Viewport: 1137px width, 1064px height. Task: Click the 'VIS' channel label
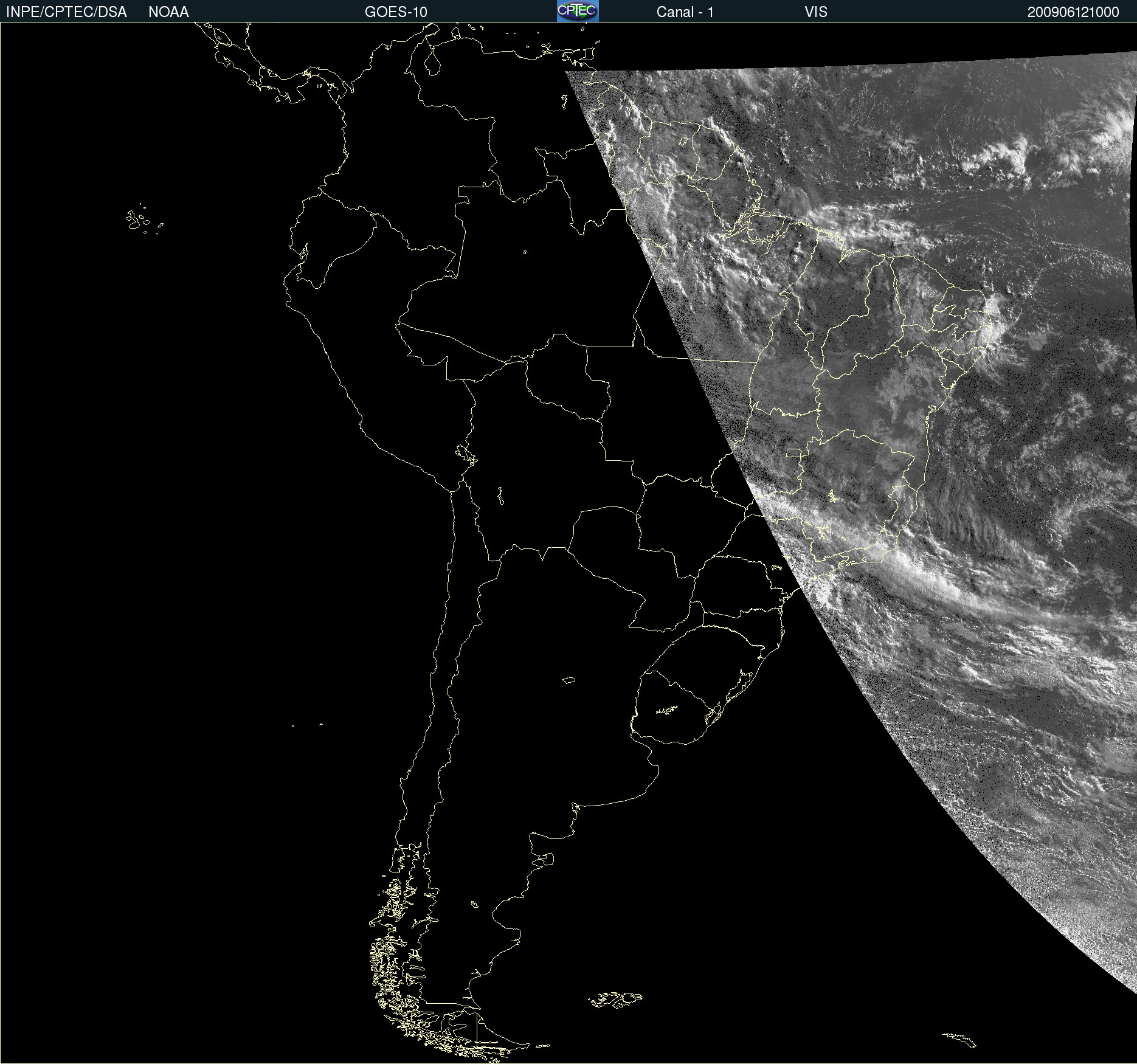(816, 12)
